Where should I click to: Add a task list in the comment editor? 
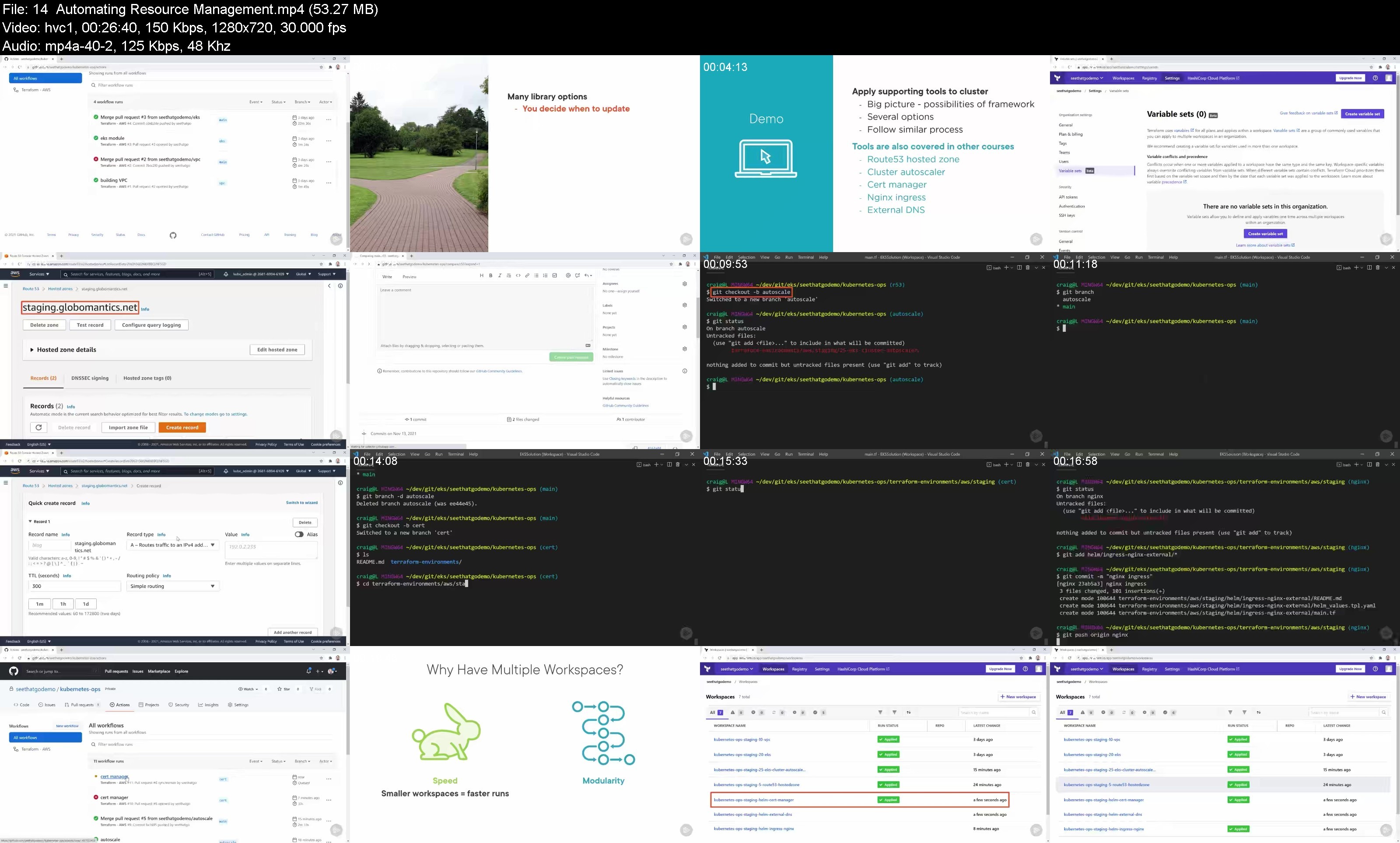pyautogui.click(x=554, y=275)
